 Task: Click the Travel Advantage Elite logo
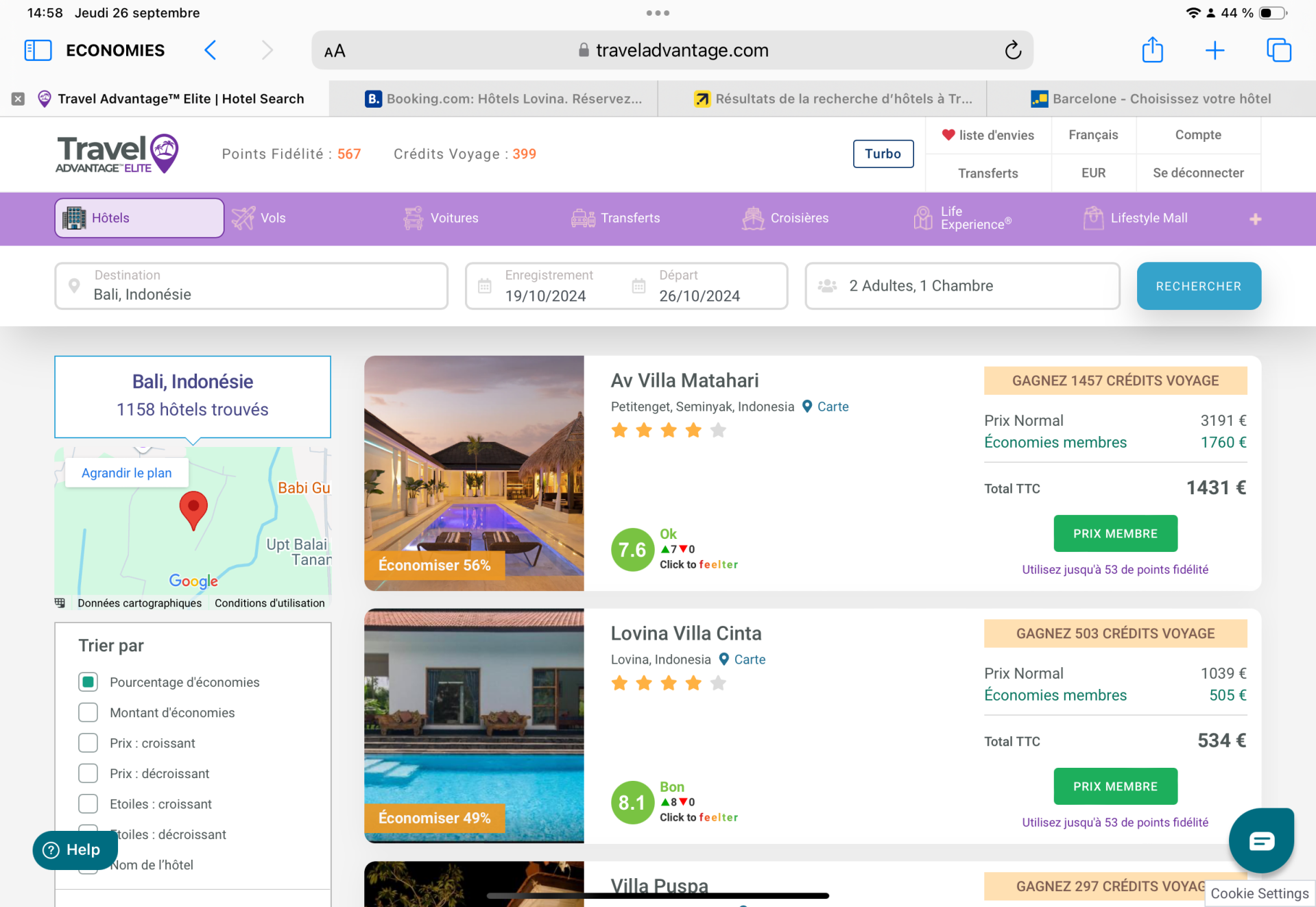click(x=117, y=154)
